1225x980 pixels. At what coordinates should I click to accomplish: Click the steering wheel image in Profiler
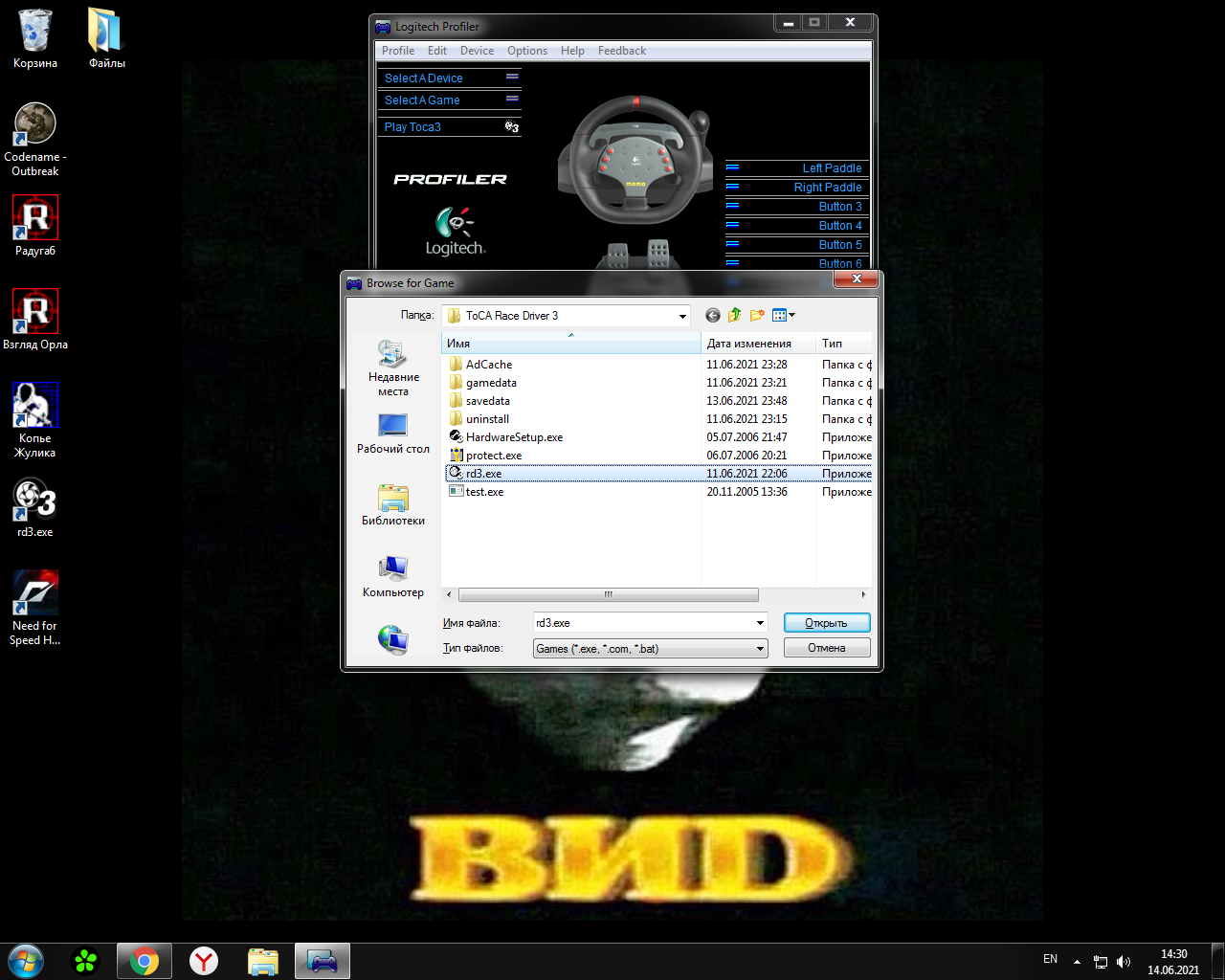pos(635,158)
